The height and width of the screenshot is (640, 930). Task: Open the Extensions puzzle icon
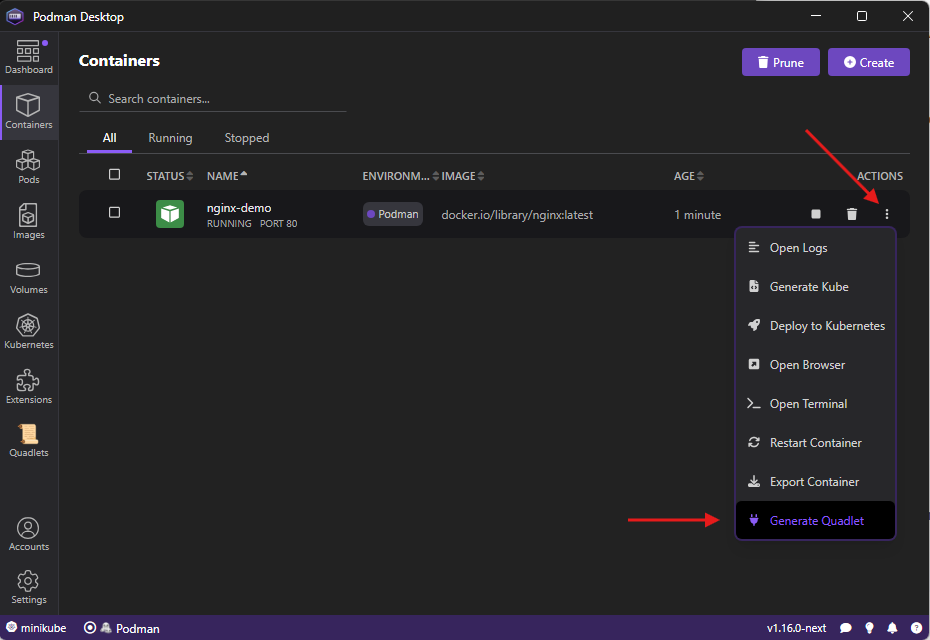[x=29, y=387]
